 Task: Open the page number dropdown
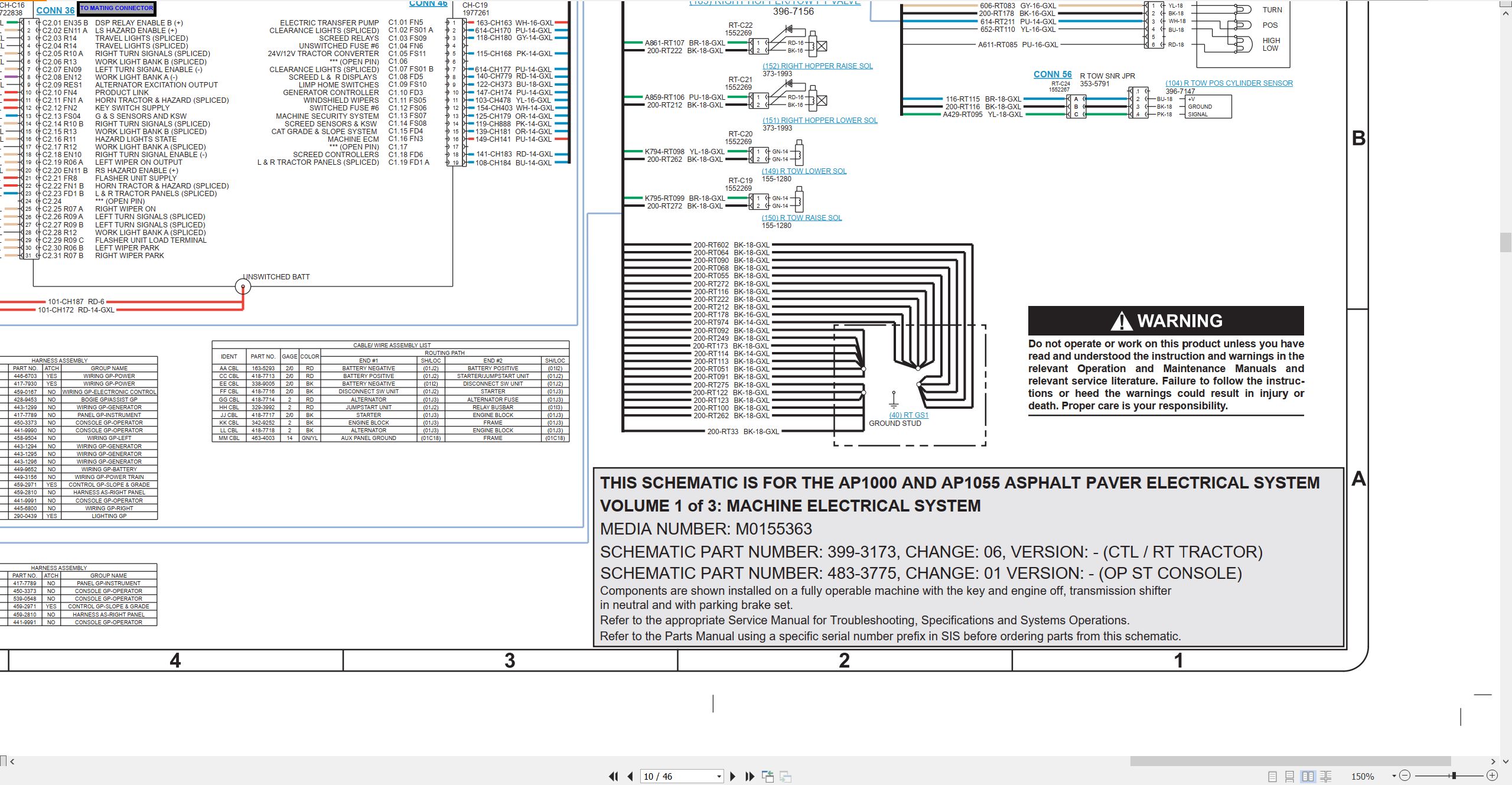click(x=719, y=776)
